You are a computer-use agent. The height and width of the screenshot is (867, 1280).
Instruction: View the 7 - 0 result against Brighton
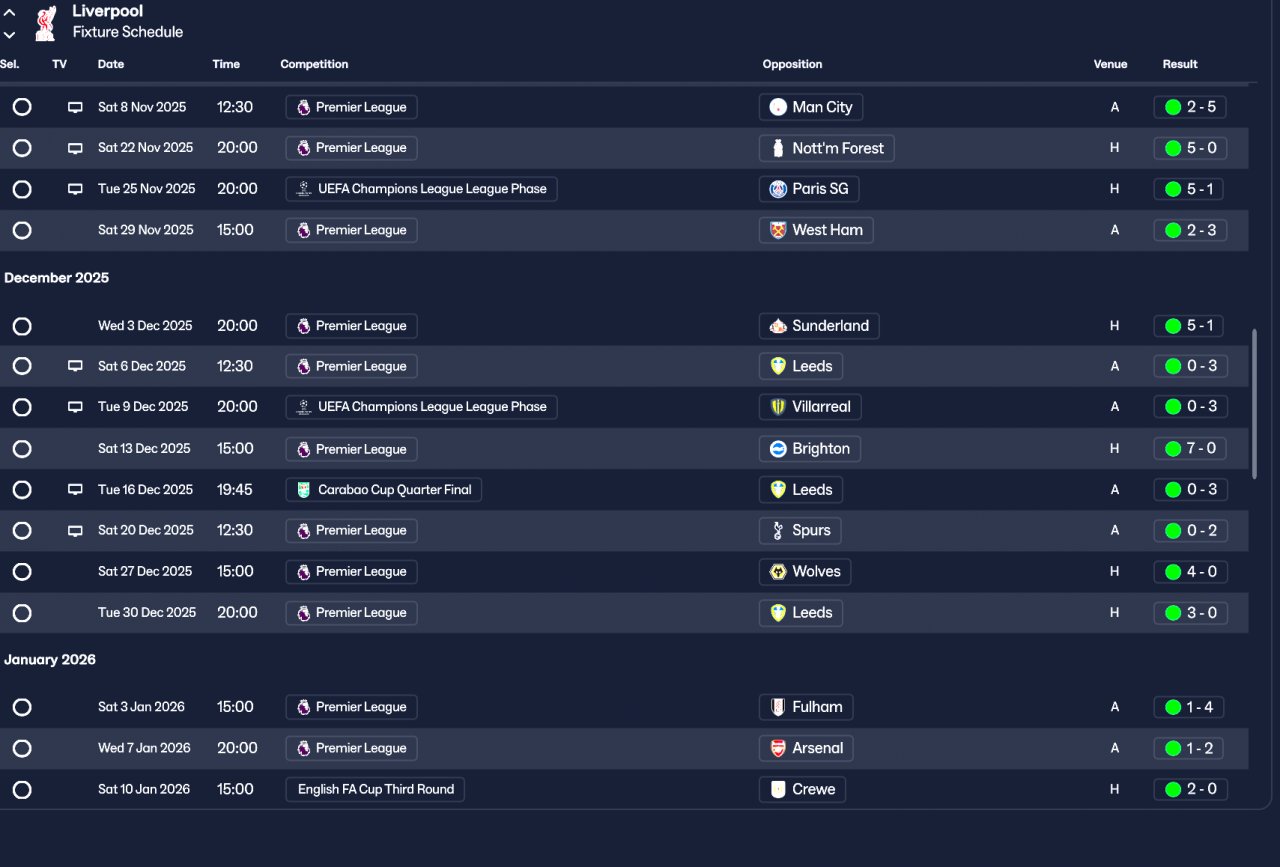pyautogui.click(x=1190, y=449)
